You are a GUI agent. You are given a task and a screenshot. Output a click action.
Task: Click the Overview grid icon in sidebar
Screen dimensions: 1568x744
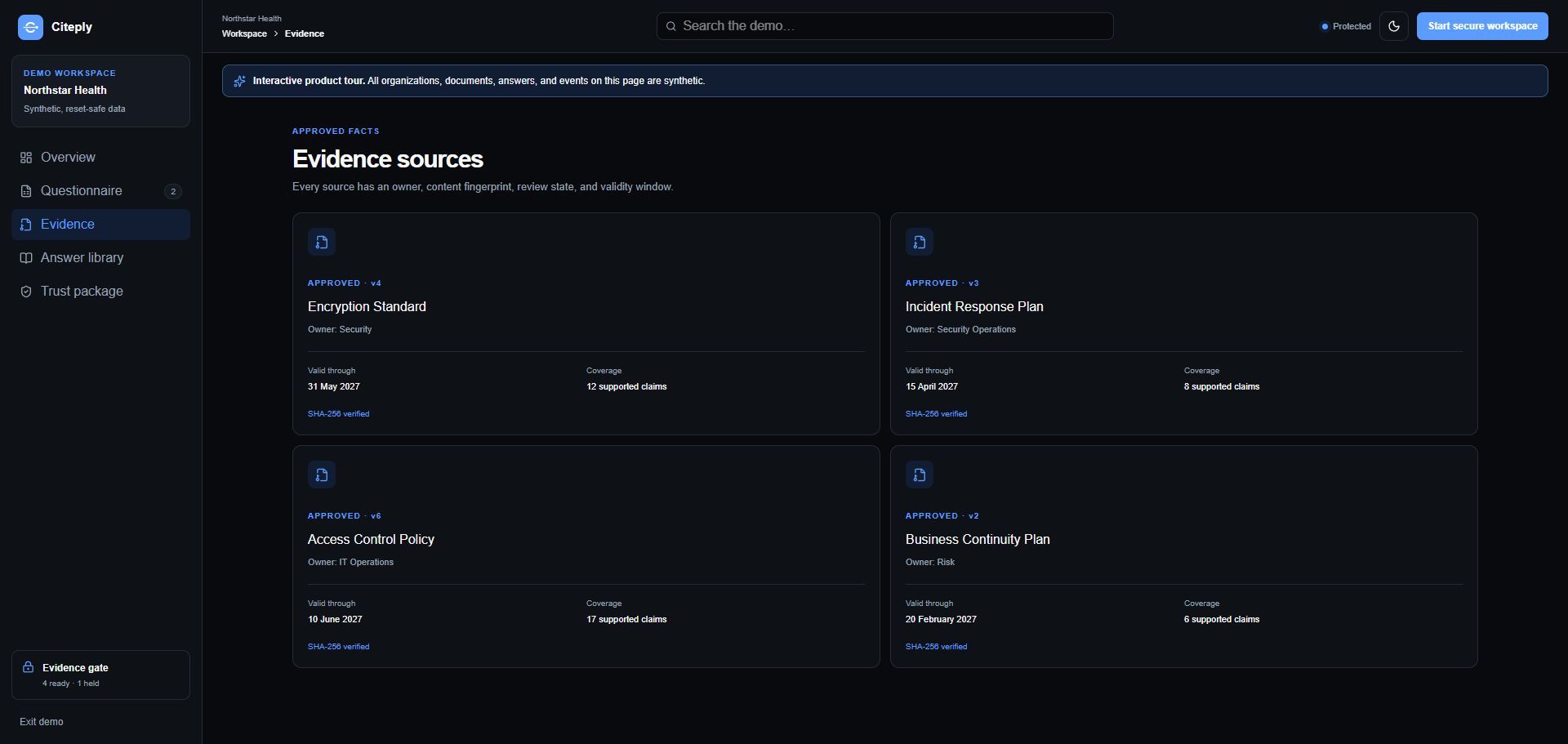pyautogui.click(x=26, y=158)
